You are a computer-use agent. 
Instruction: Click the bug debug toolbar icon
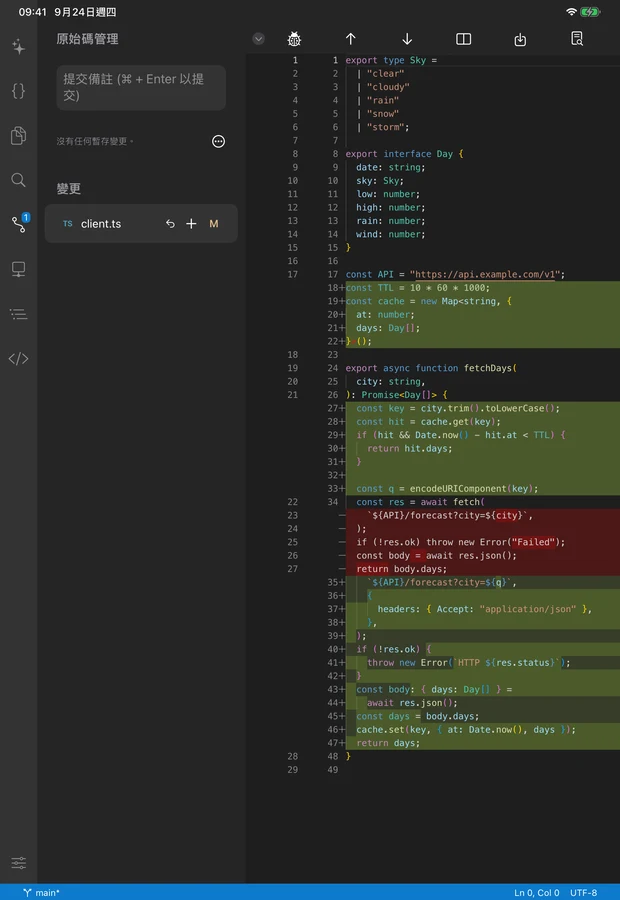click(x=294, y=39)
